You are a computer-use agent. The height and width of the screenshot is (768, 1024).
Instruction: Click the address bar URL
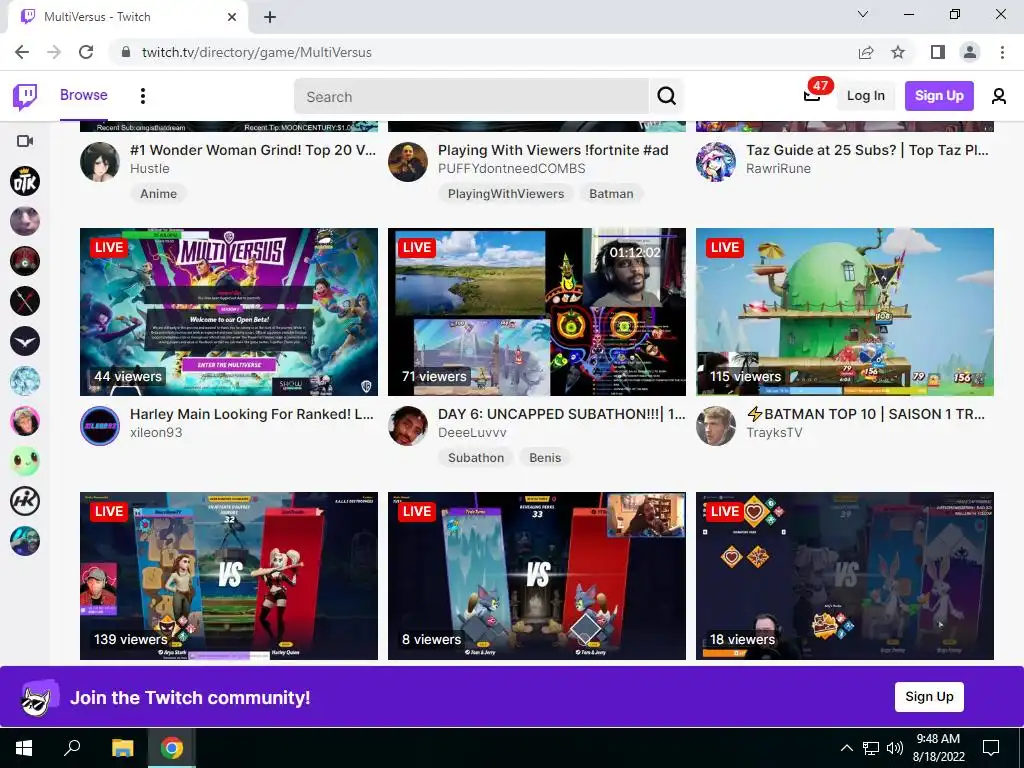tap(257, 52)
